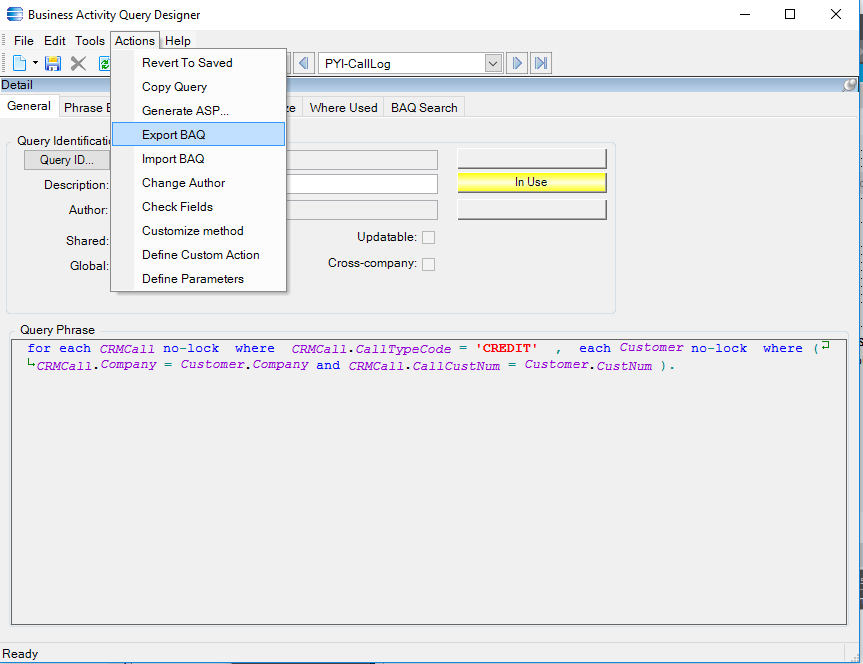Switch to the Where Used tab

click(x=343, y=108)
